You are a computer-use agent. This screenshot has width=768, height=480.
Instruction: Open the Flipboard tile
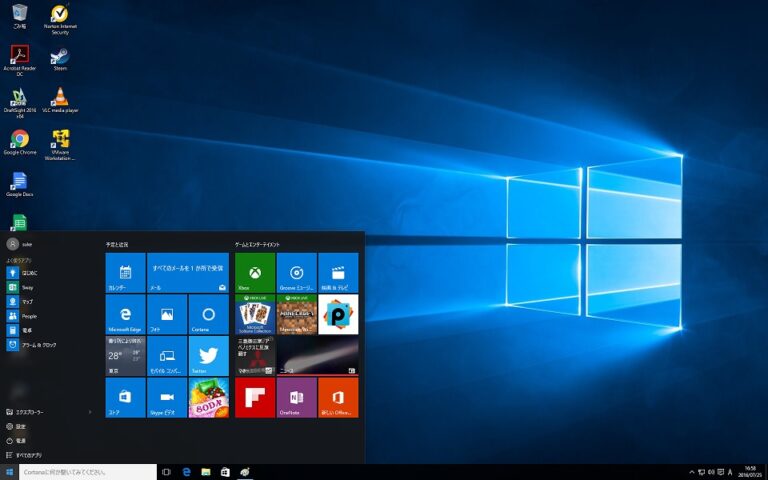pos(255,398)
